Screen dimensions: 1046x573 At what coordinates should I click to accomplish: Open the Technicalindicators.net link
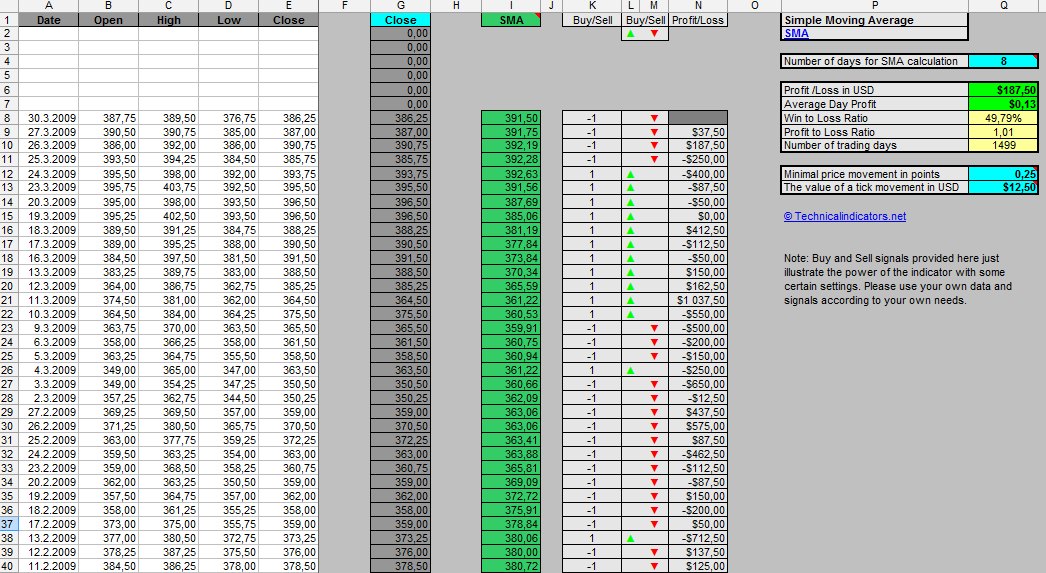click(845, 216)
